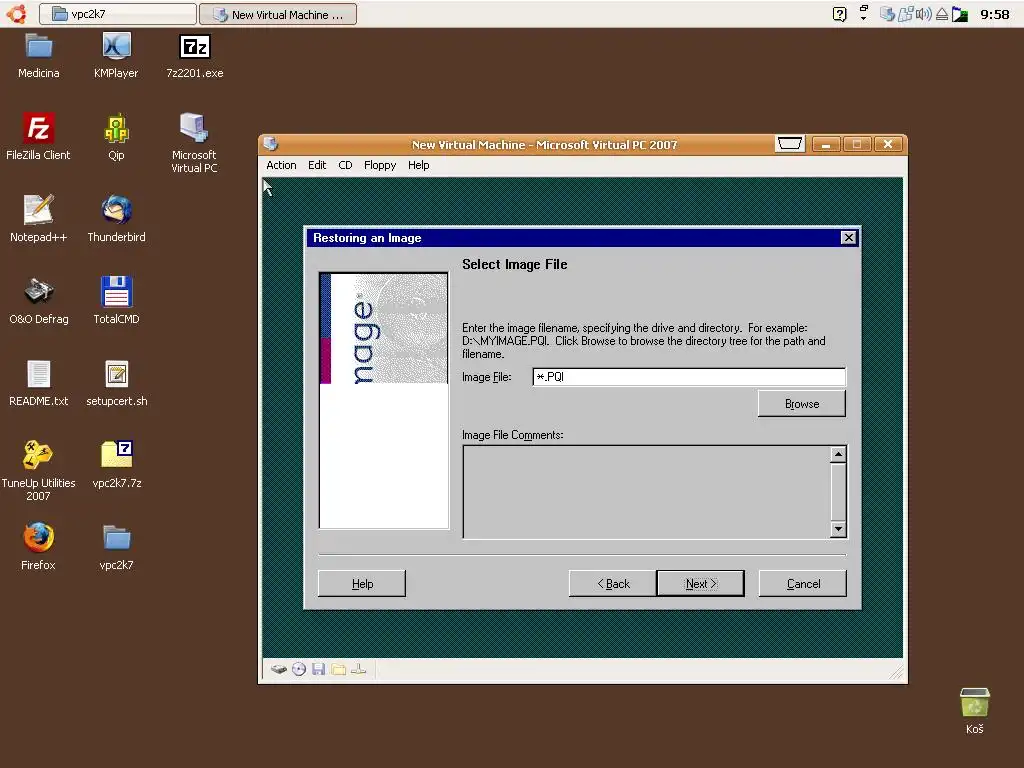Open the Floppy menu in Virtual PC
The image size is (1024, 768).
pyautogui.click(x=380, y=165)
